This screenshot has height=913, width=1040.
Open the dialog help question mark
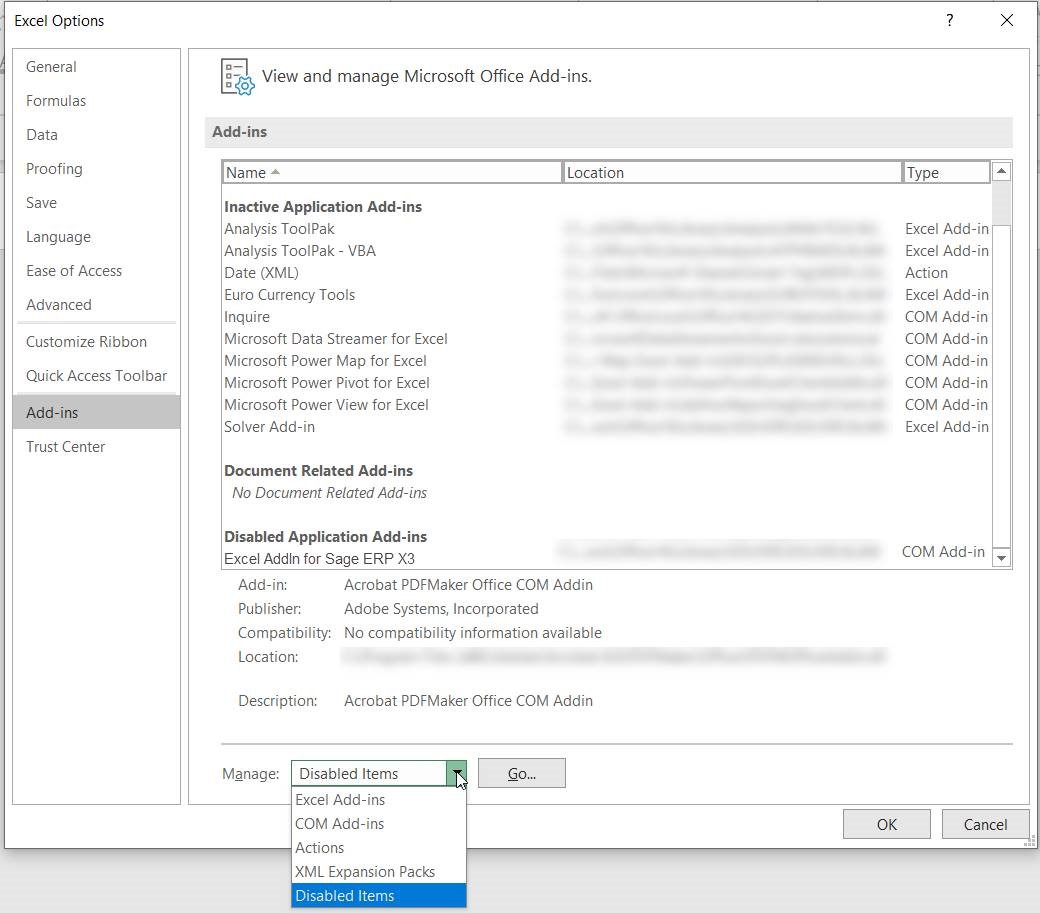tap(949, 20)
